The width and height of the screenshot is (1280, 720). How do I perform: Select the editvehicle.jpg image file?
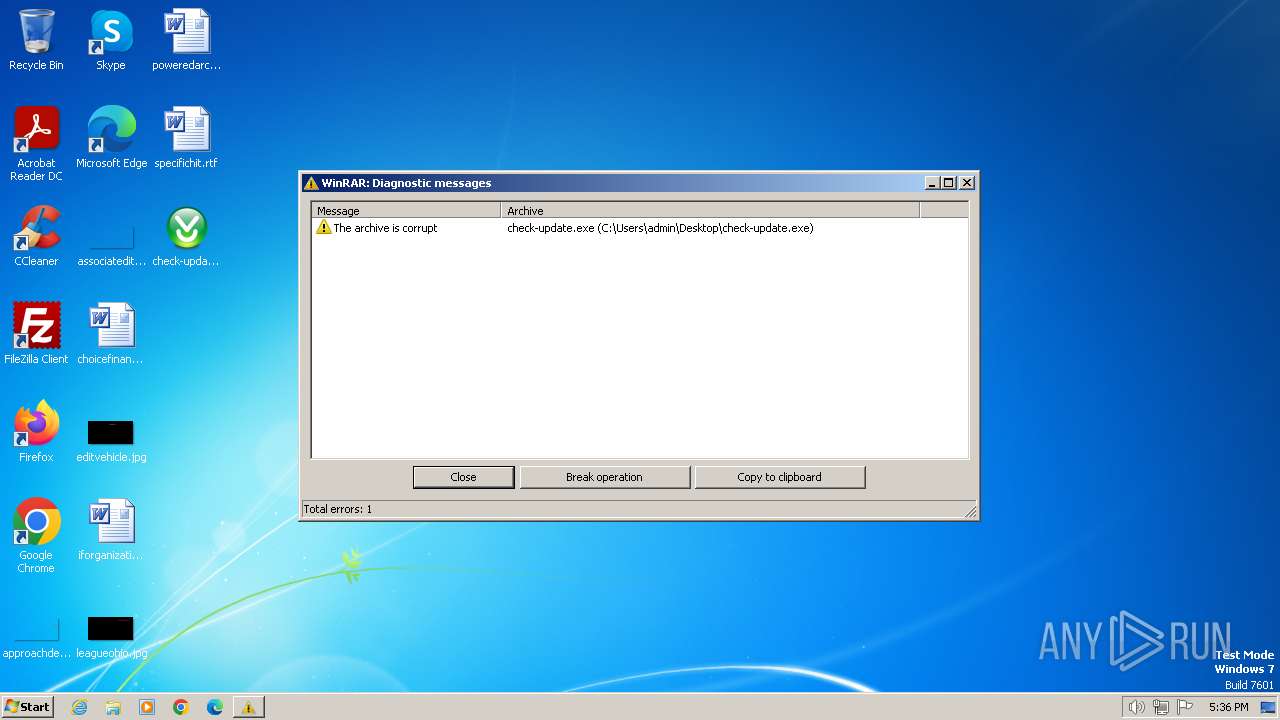click(111, 440)
